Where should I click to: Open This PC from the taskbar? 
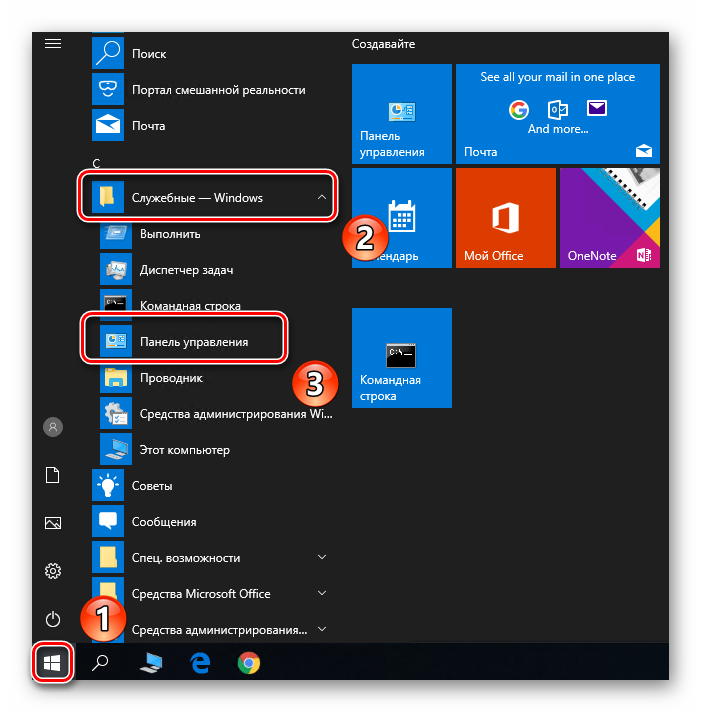[151, 663]
